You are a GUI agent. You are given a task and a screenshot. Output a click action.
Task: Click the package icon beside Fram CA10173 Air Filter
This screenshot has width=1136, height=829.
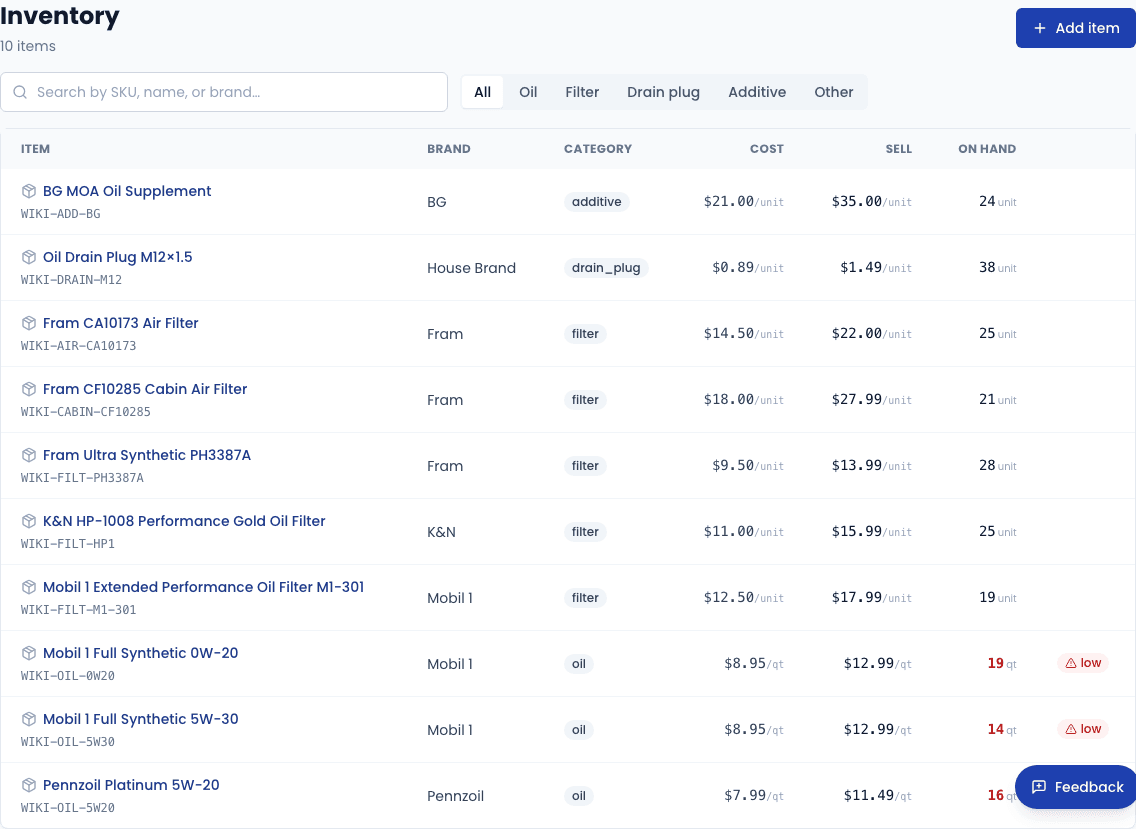tap(29, 323)
